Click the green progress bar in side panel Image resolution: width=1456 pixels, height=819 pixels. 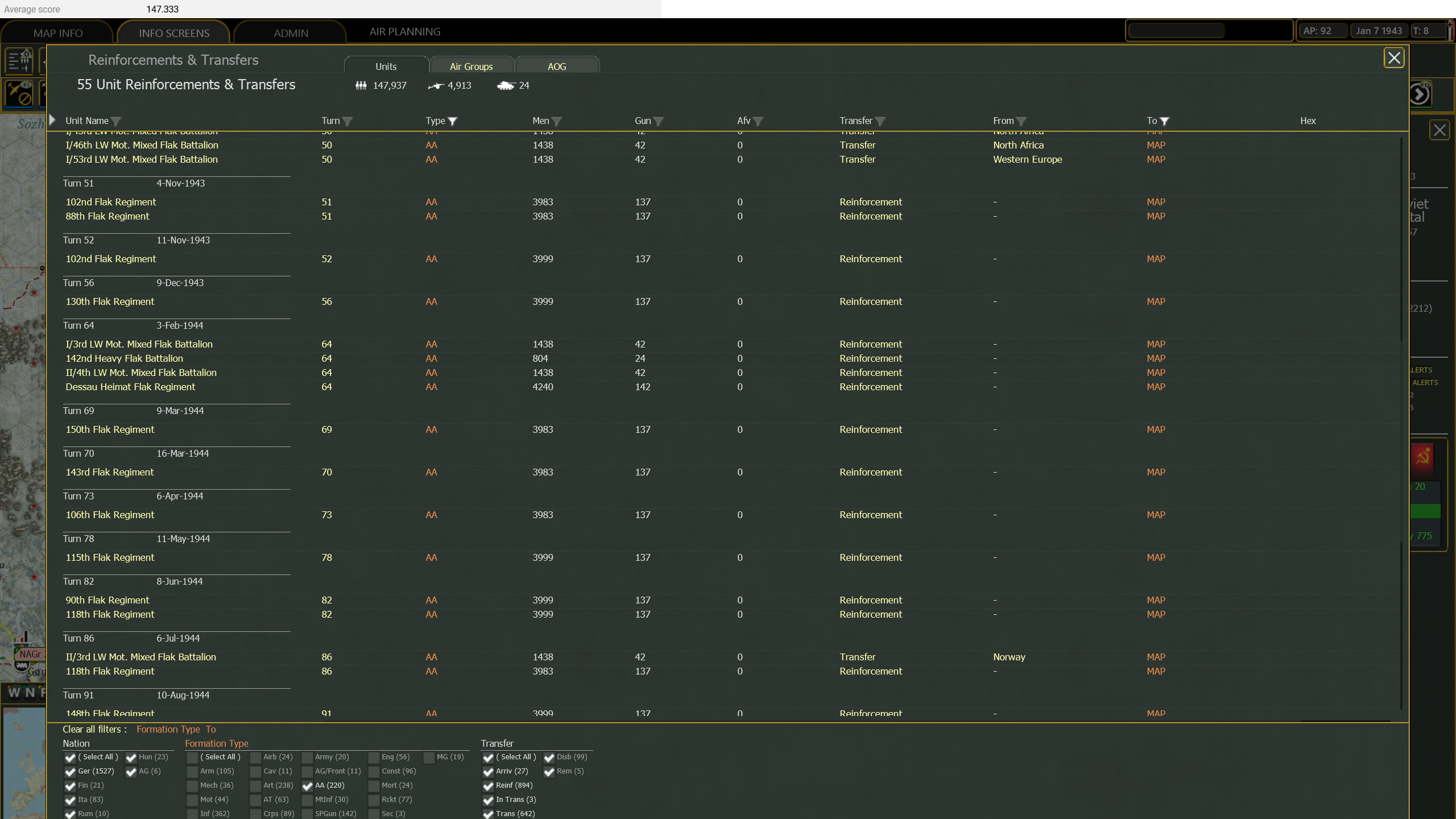coord(1426,511)
